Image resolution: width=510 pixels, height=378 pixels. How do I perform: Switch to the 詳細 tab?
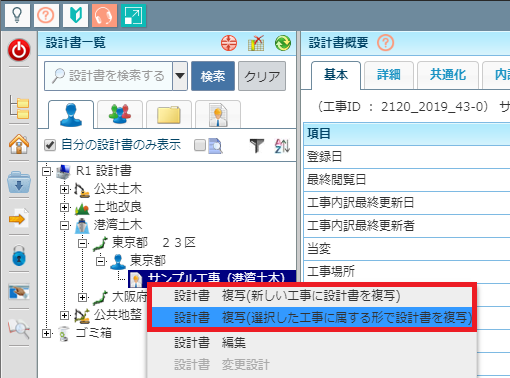(389, 75)
